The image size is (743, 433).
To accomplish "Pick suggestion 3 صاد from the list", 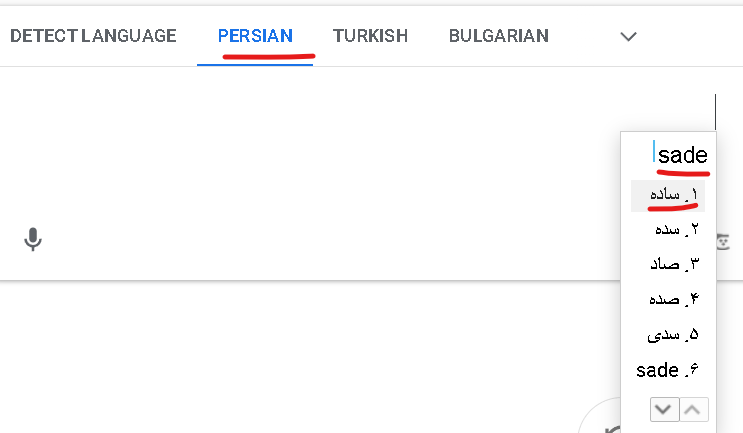I will [668, 264].
